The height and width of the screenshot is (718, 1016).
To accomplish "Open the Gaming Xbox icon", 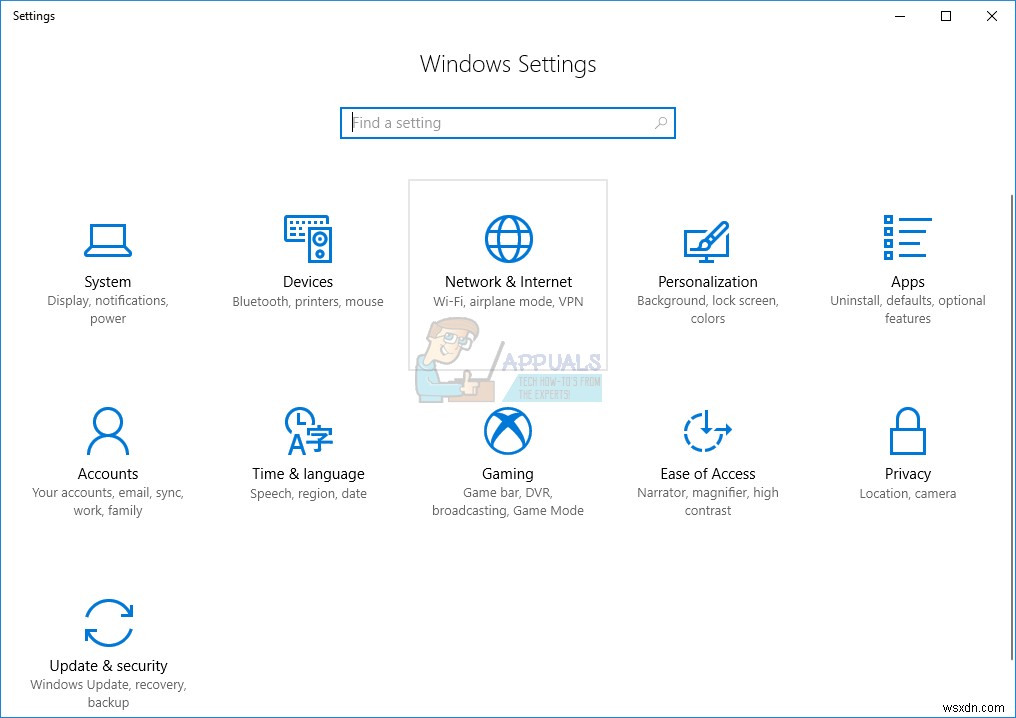I will (x=508, y=431).
